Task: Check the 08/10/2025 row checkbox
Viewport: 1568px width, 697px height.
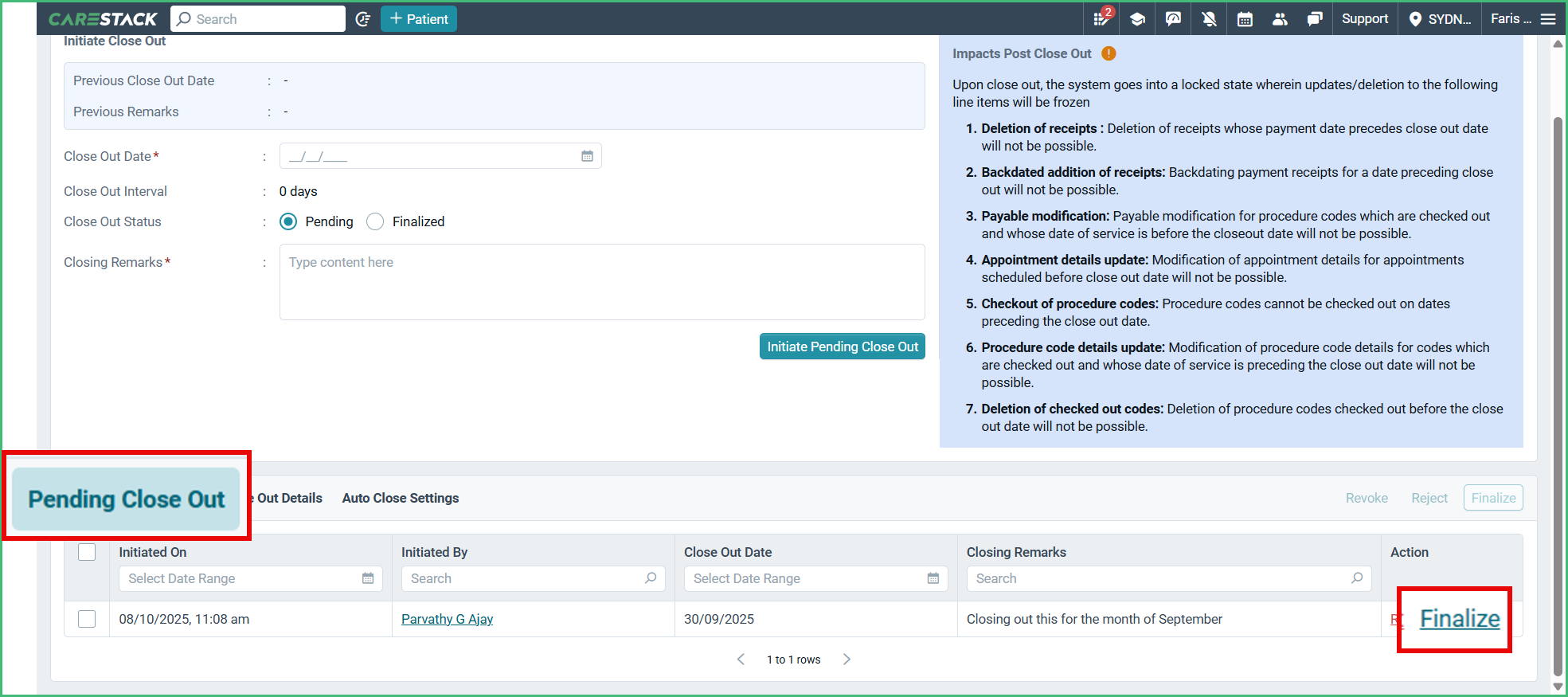Action: (87, 619)
